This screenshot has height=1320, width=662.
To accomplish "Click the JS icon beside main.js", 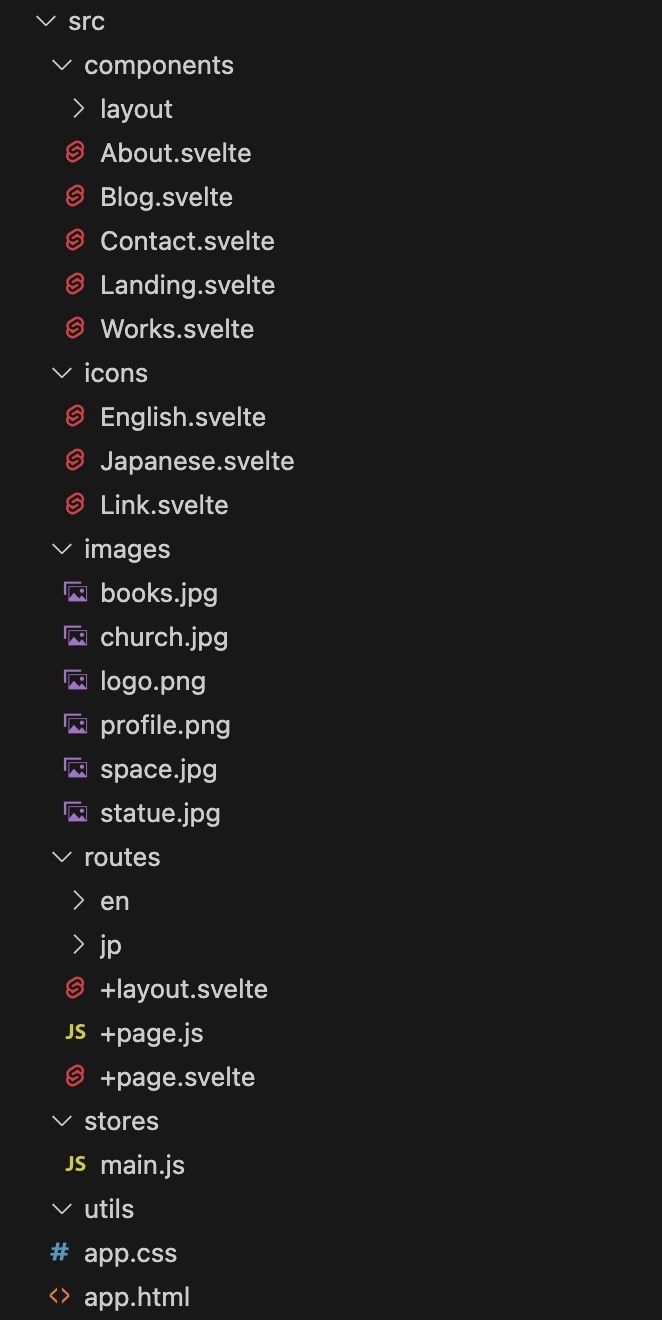I will pos(75,1165).
